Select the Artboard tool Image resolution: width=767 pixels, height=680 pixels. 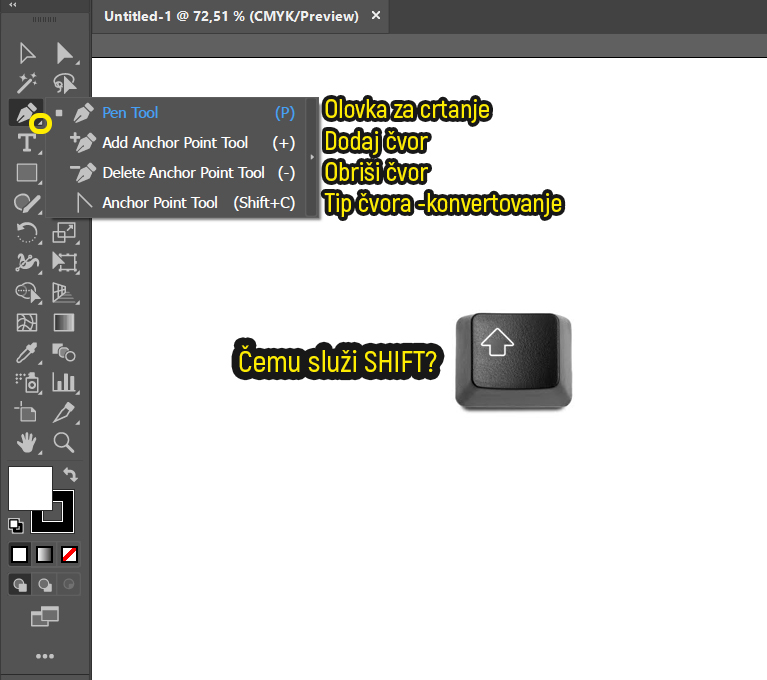tap(26, 412)
